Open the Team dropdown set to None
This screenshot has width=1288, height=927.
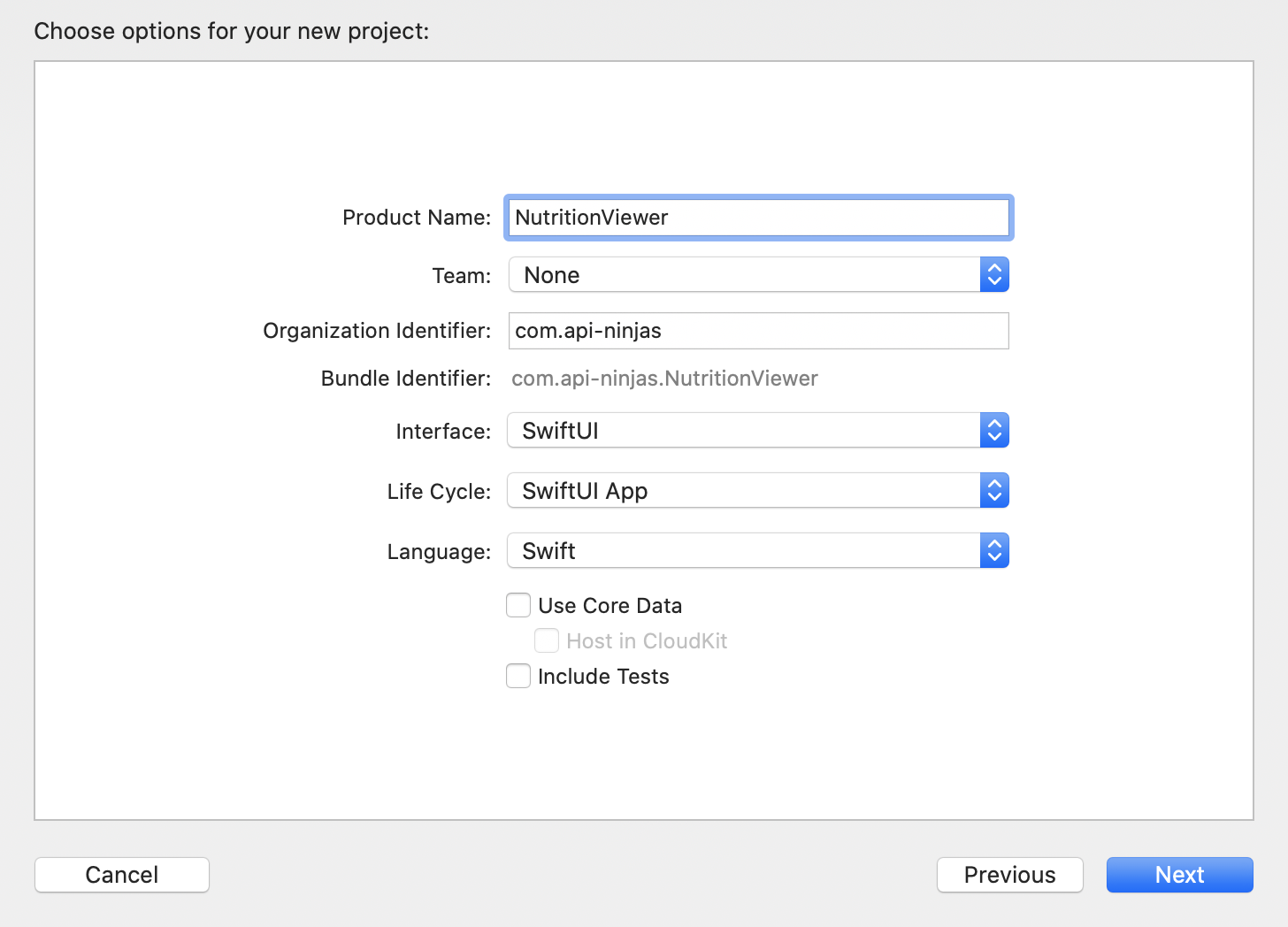coord(758,275)
